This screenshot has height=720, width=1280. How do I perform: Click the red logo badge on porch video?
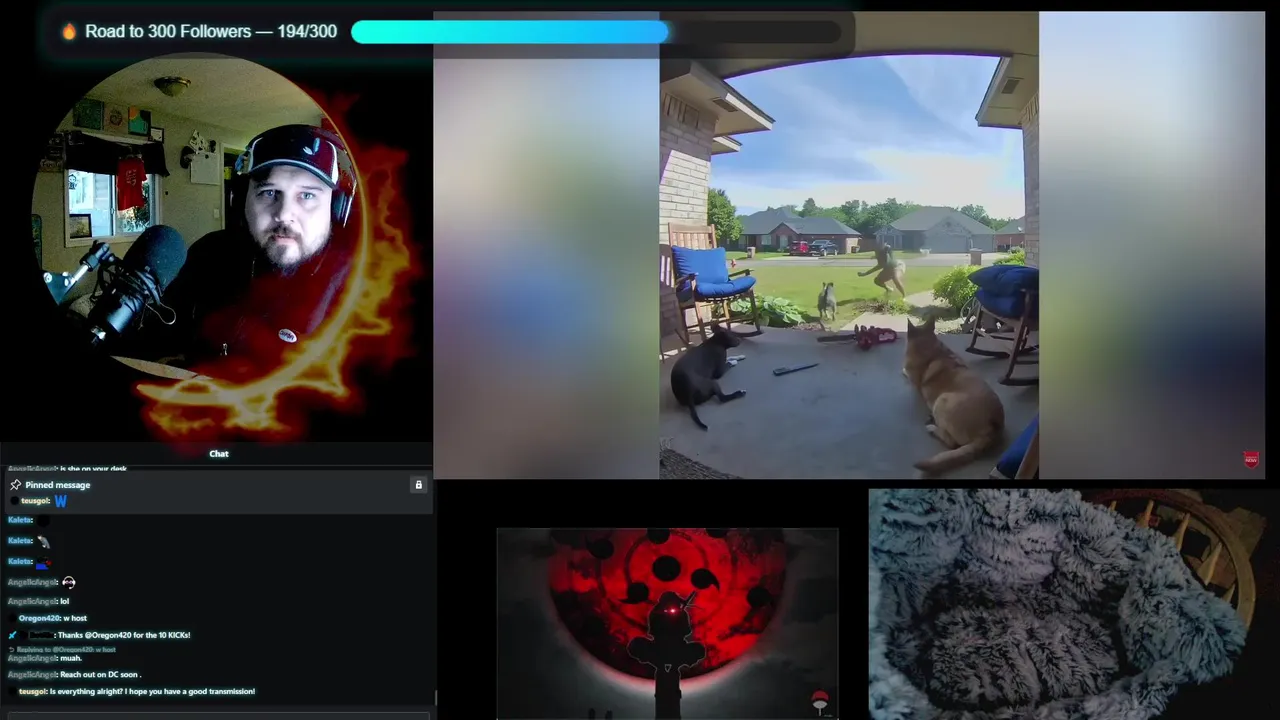[1250, 459]
